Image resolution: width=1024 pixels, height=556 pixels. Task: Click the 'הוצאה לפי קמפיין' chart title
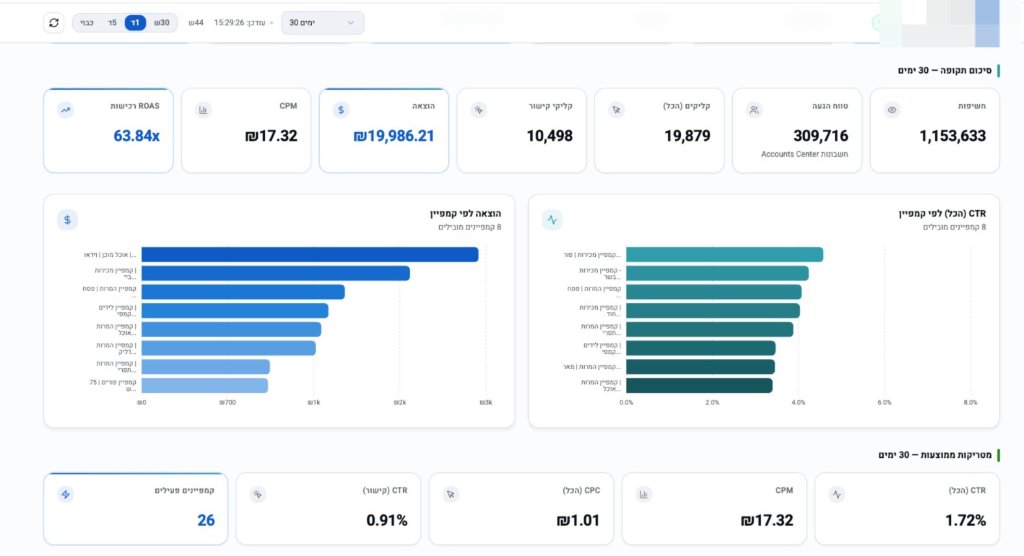click(466, 214)
